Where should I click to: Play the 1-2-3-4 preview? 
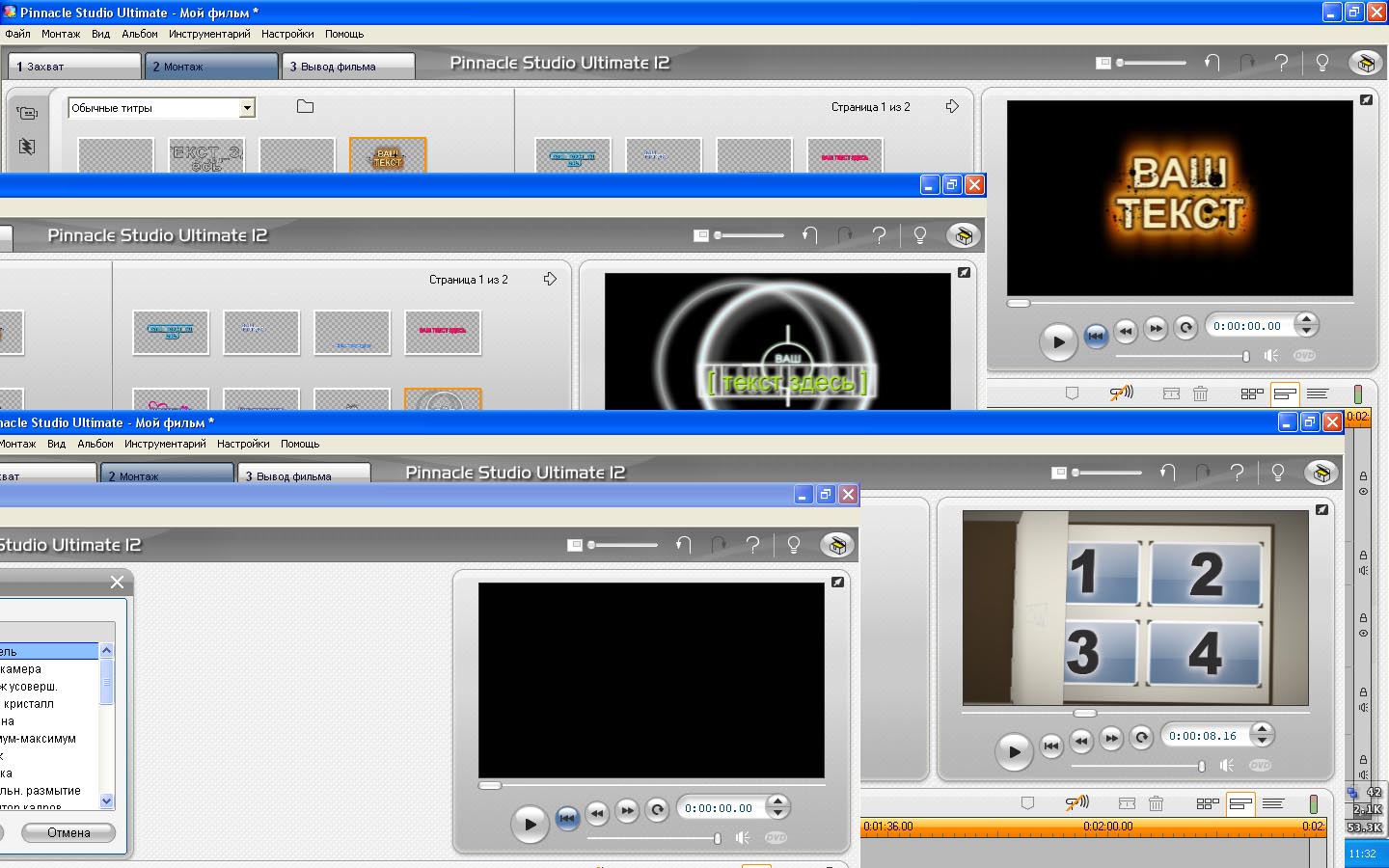coord(1014,751)
